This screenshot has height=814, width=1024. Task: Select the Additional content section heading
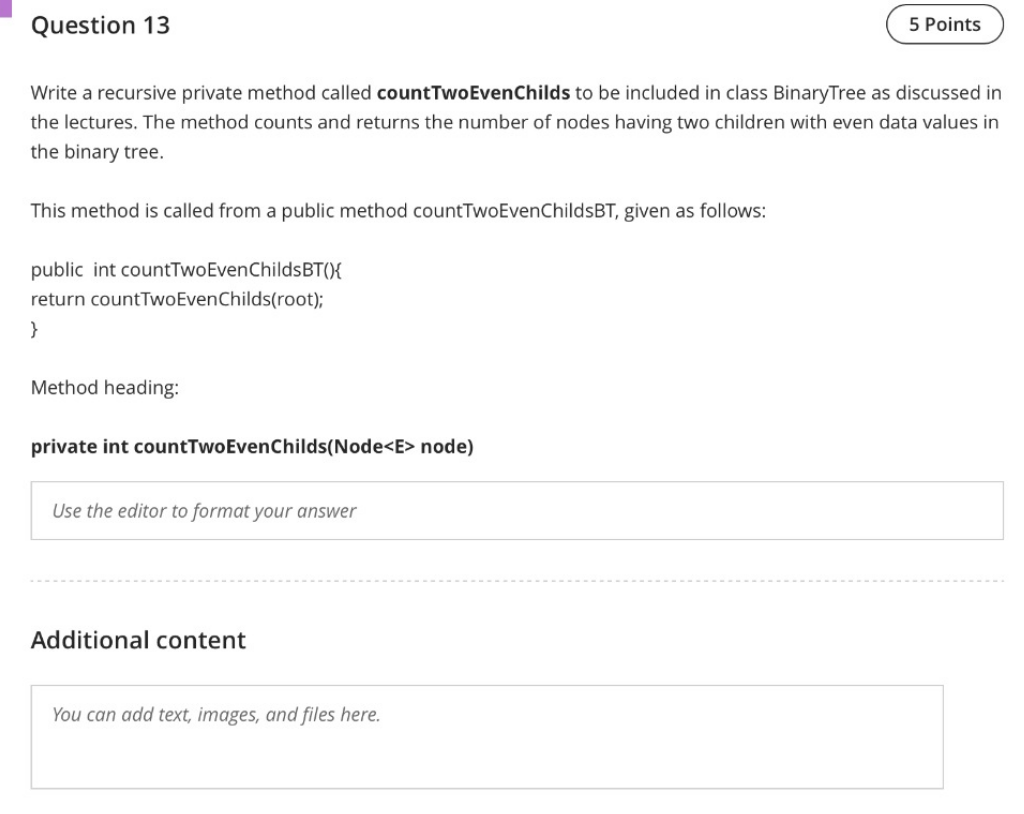coord(139,640)
